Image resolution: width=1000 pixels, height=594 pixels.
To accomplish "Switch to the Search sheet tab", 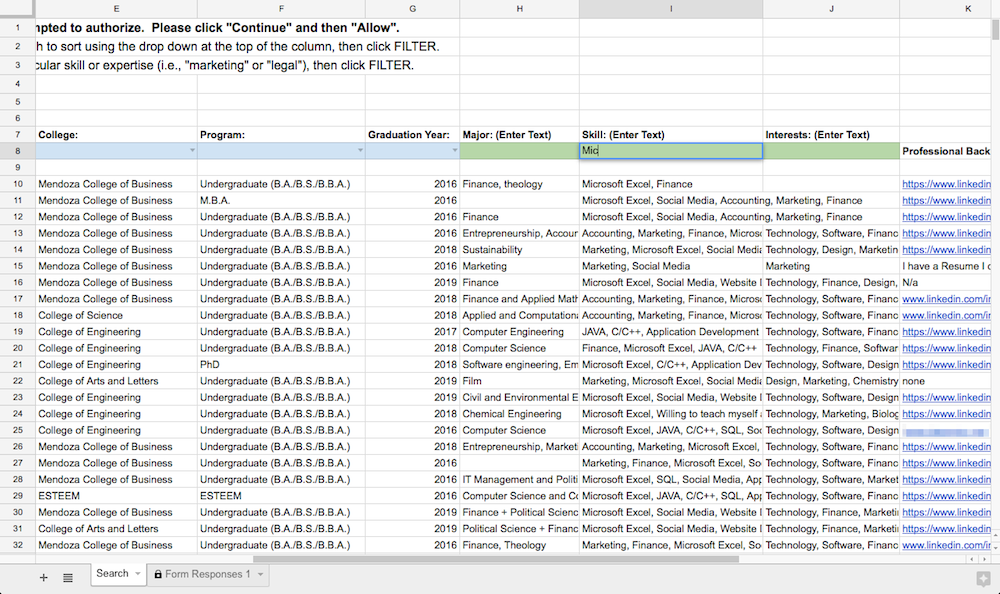I will 112,574.
